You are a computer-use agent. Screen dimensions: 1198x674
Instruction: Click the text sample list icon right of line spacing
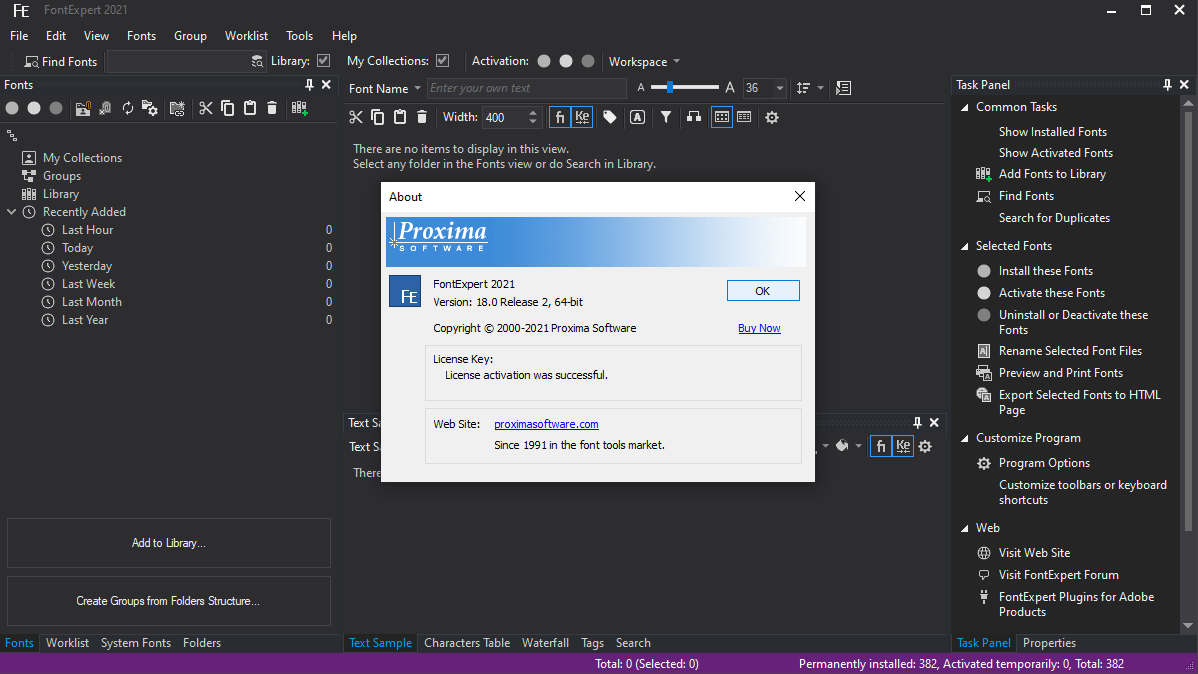coord(843,88)
